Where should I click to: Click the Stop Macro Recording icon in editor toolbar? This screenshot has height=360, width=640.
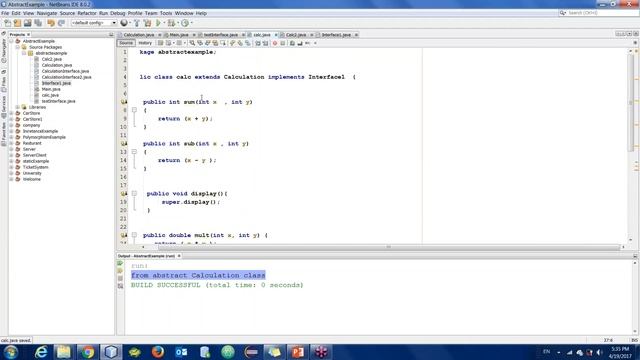(282, 43)
